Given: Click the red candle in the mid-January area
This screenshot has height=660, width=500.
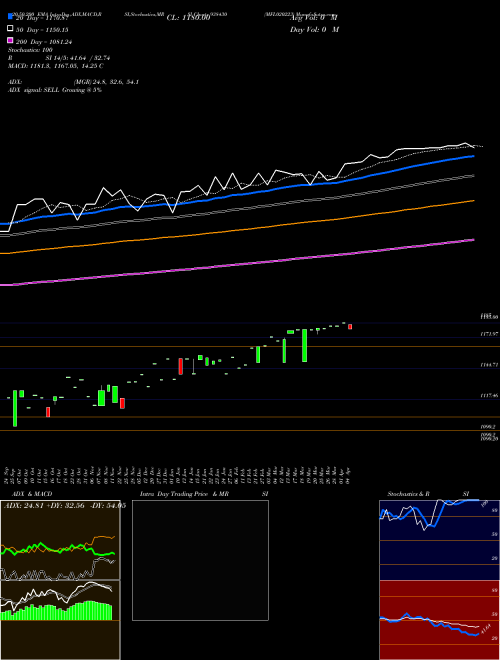Looking at the screenshot, I should (181, 366).
